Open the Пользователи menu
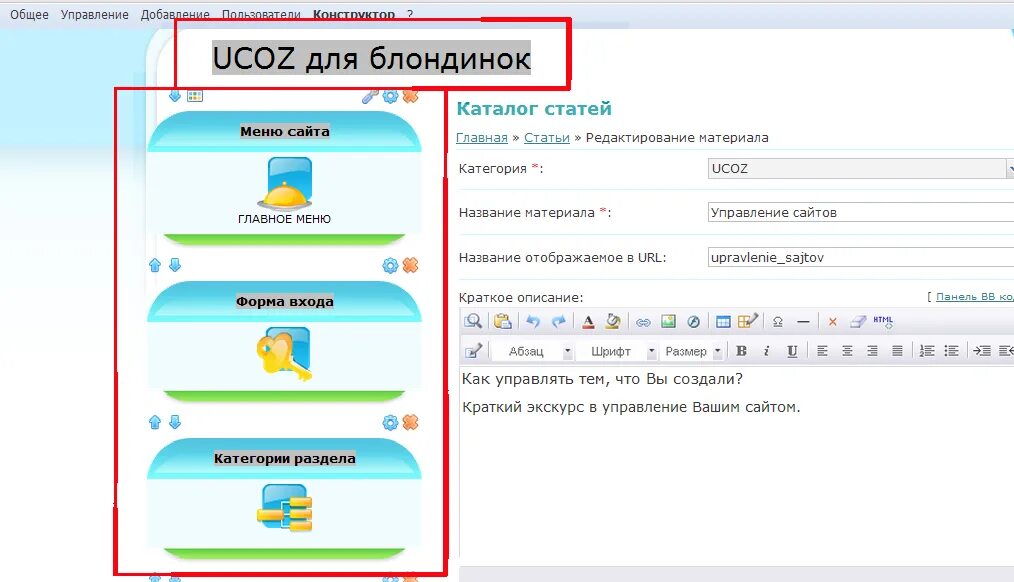Viewport: 1014px width, 582px height. coord(261,14)
